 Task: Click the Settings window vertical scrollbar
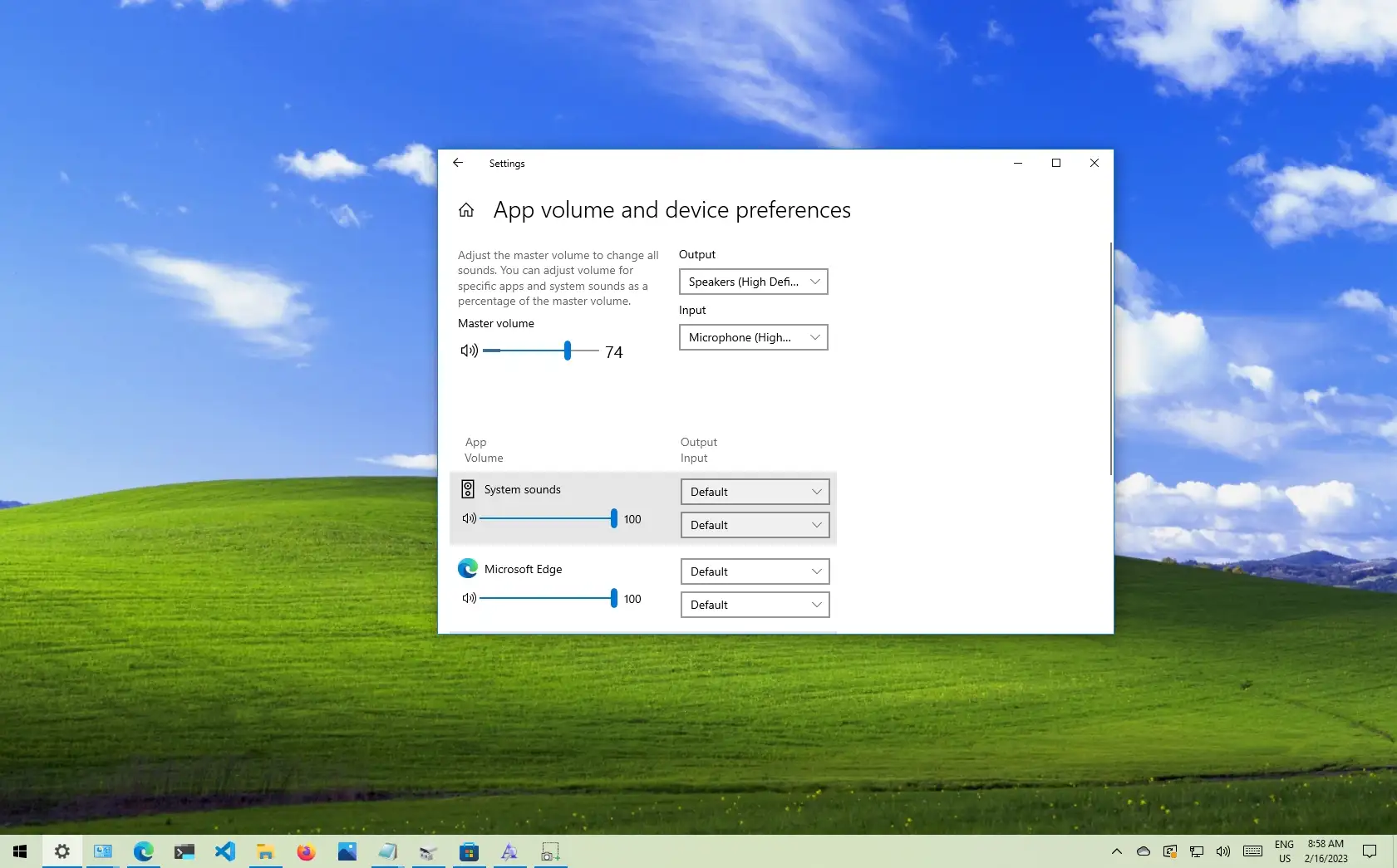click(x=1110, y=359)
